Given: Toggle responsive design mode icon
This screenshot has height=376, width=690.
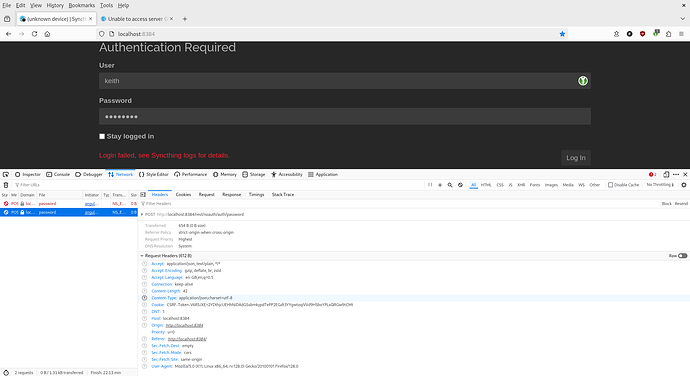Looking at the screenshot, I should 666,174.
